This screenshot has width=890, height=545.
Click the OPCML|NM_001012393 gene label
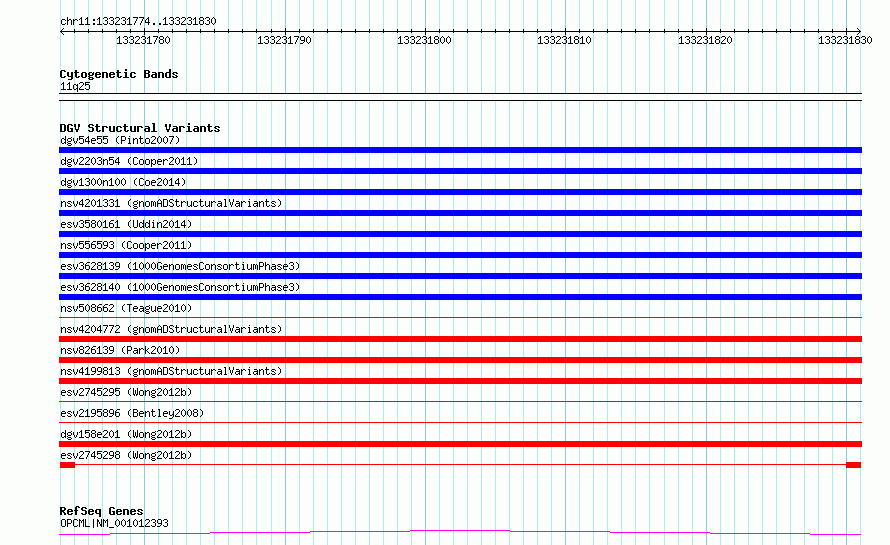pos(114,523)
